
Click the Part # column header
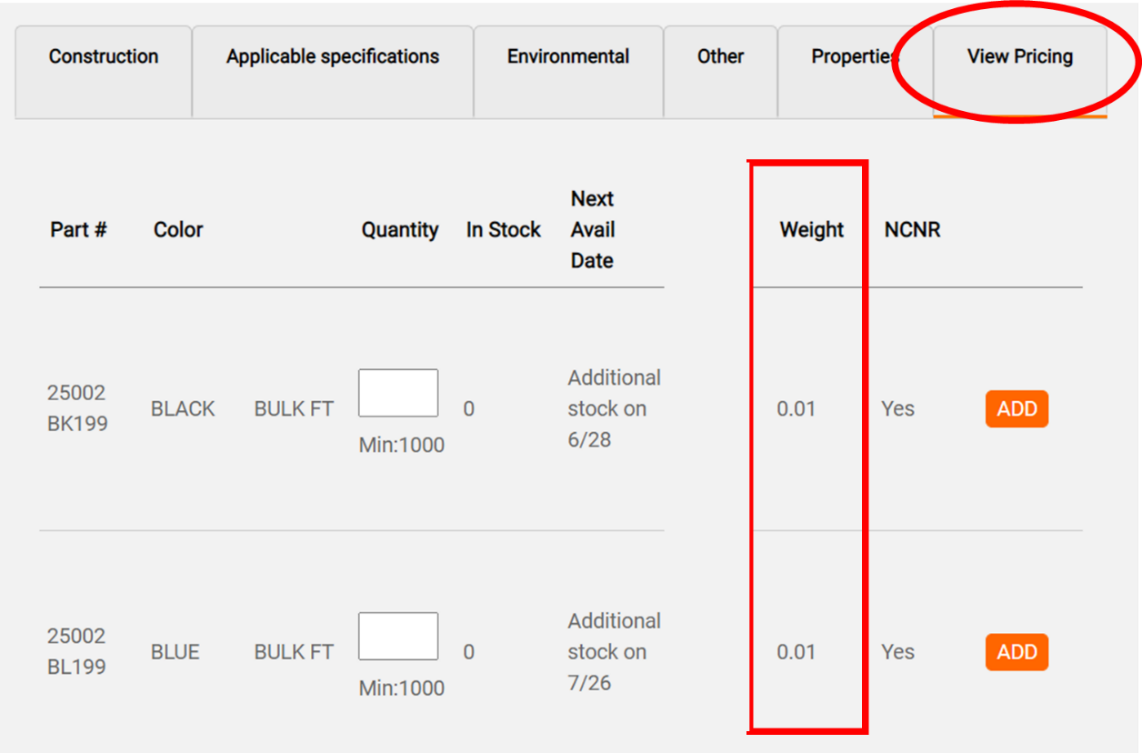tap(78, 230)
